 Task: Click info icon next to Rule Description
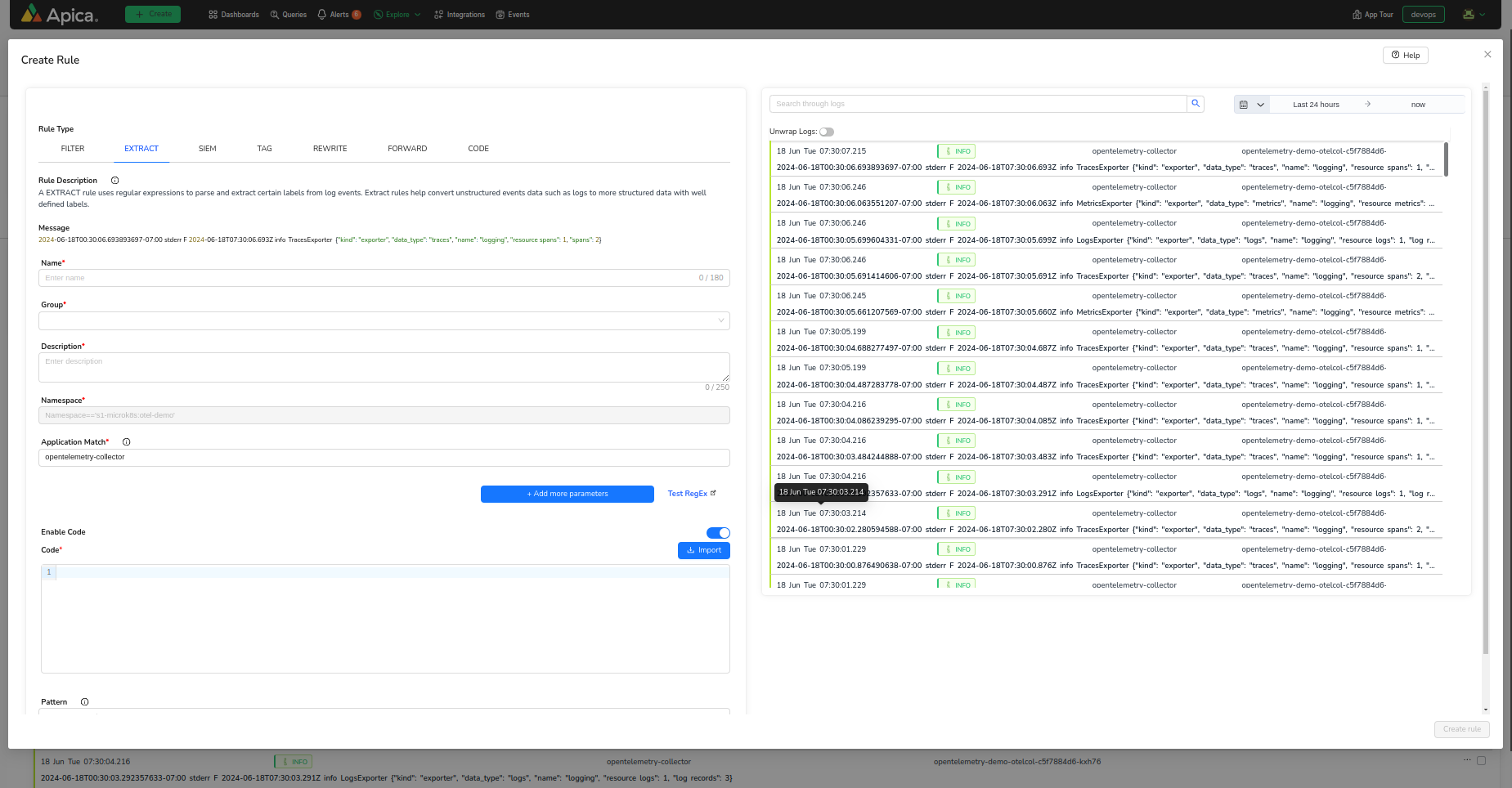tap(115, 181)
